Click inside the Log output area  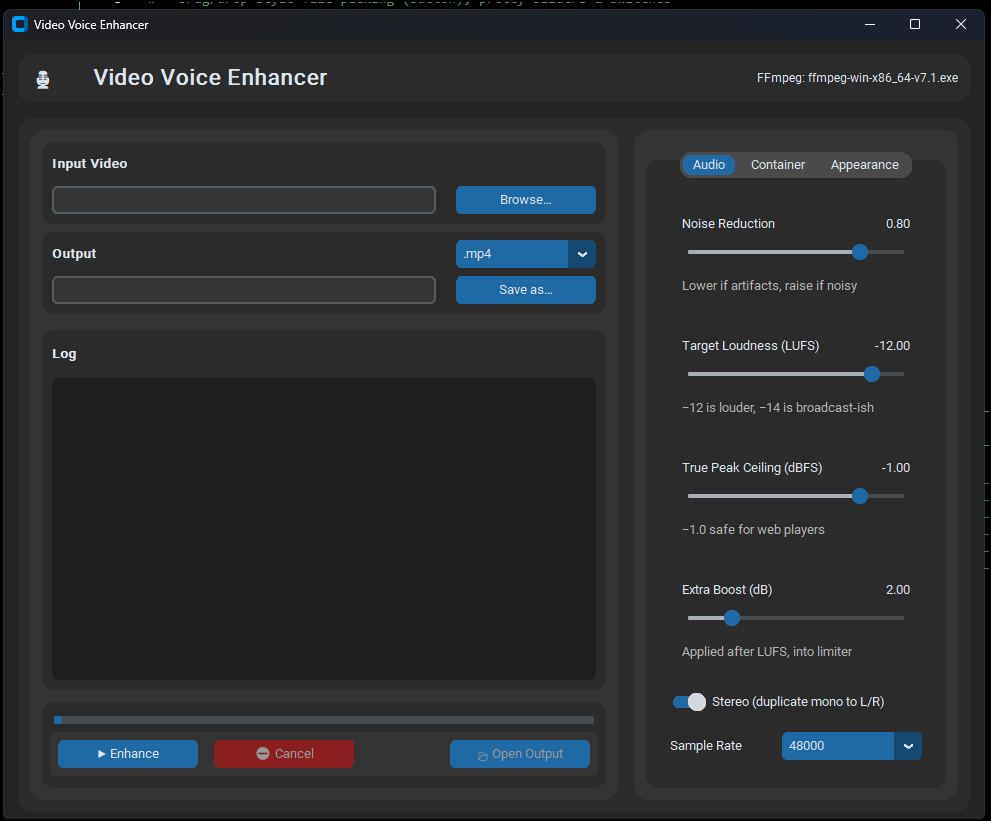point(324,529)
